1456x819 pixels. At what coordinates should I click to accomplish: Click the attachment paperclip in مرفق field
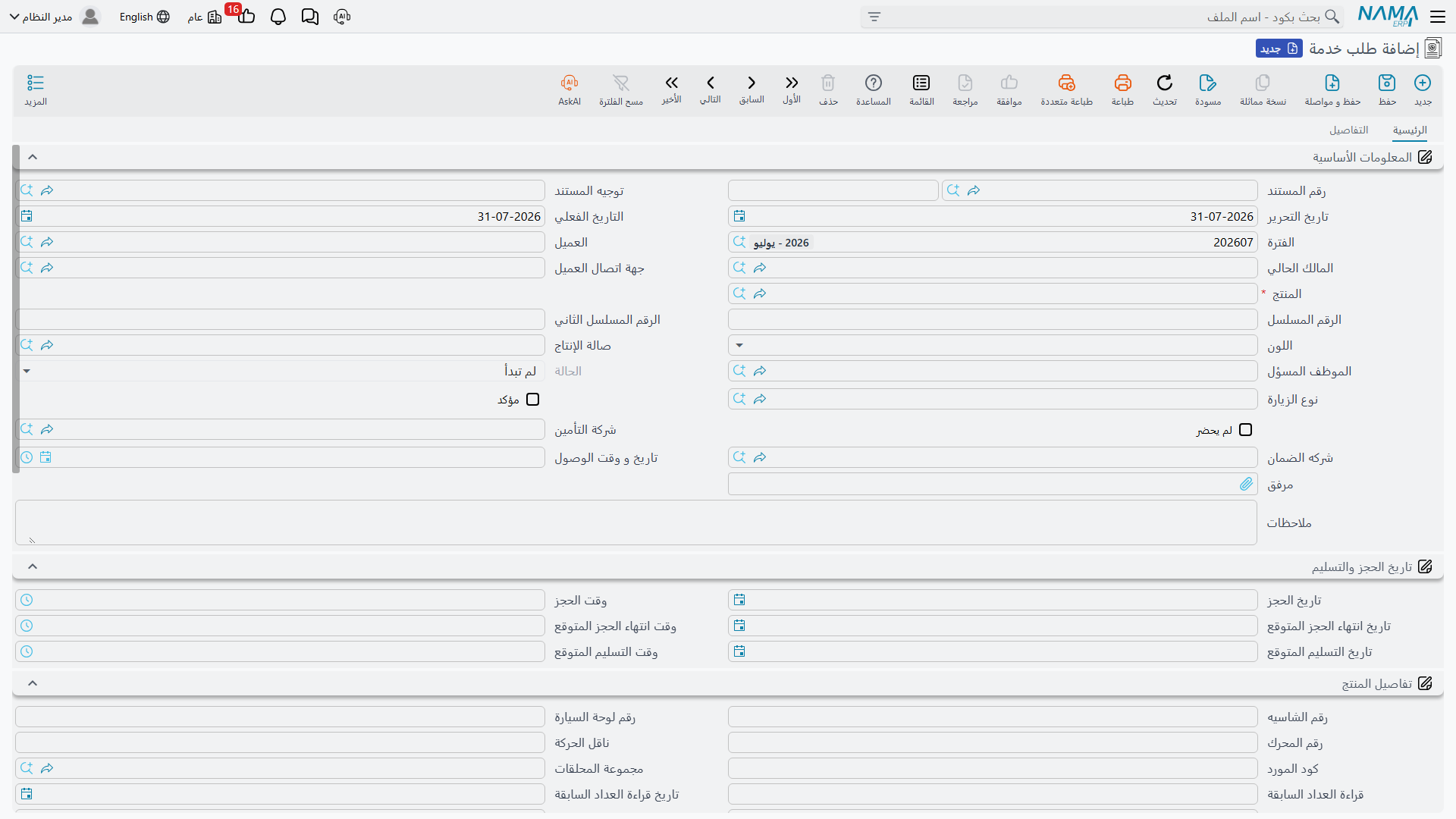1246,484
